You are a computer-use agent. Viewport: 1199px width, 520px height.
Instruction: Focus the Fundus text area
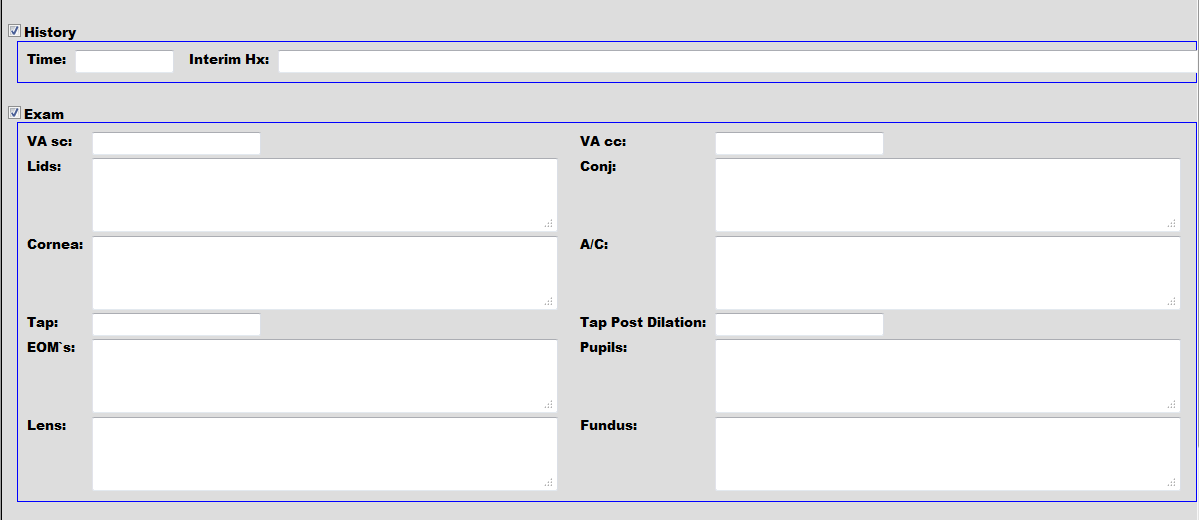947,453
